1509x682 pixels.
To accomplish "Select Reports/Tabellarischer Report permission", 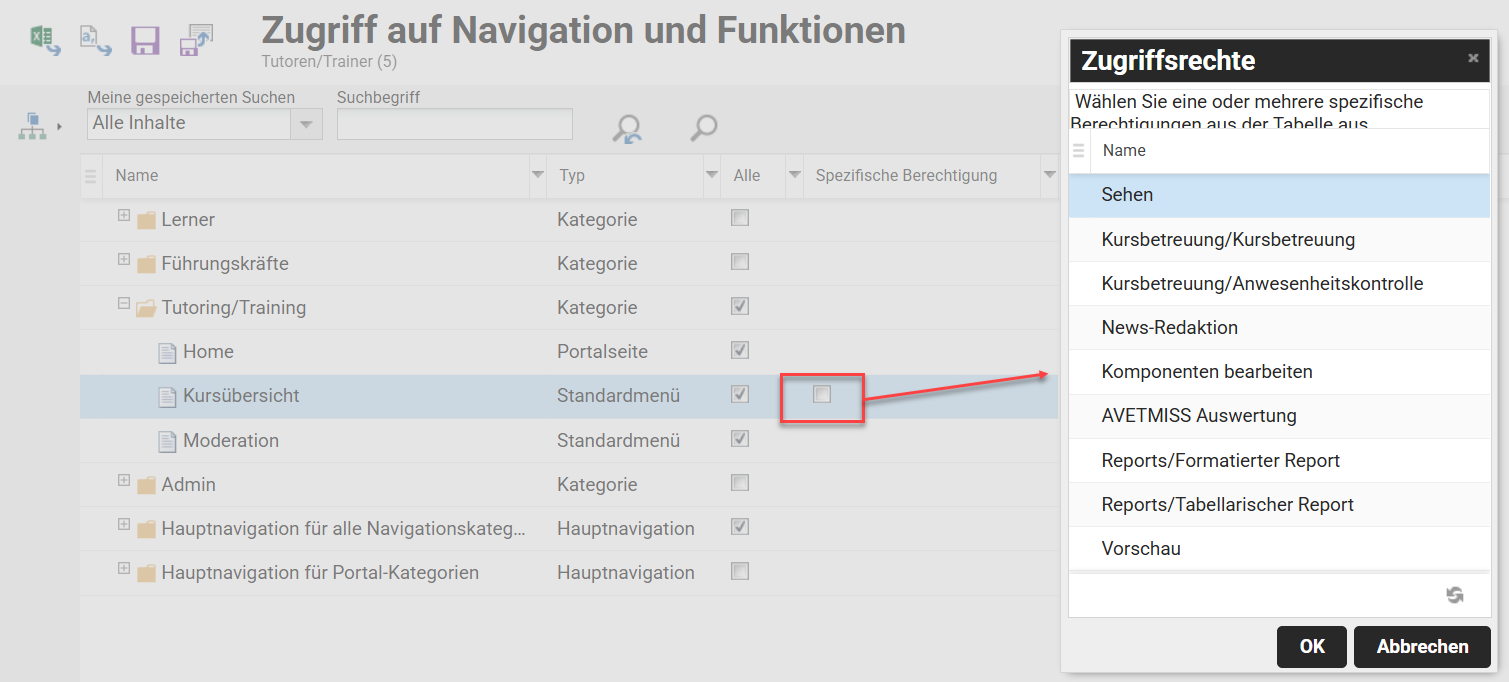I will coord(1279,505).
